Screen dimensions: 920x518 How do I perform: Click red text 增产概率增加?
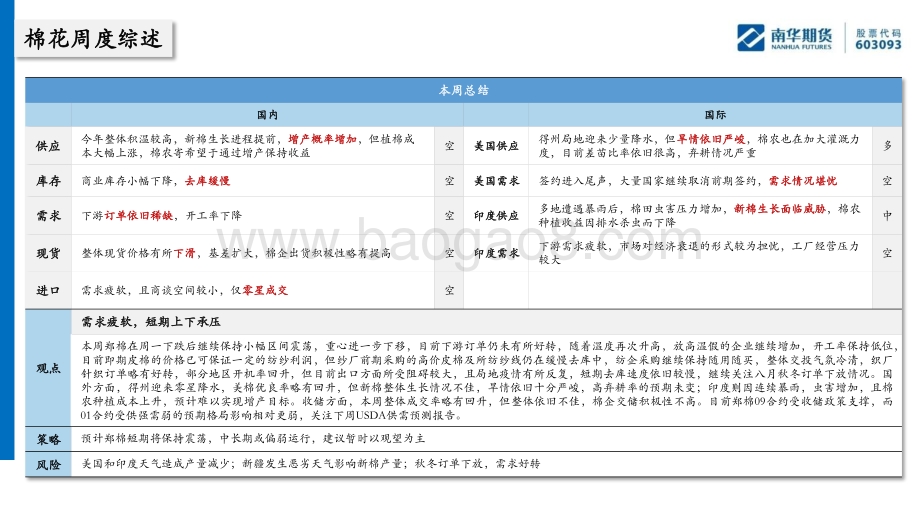[x=323, y=139]
